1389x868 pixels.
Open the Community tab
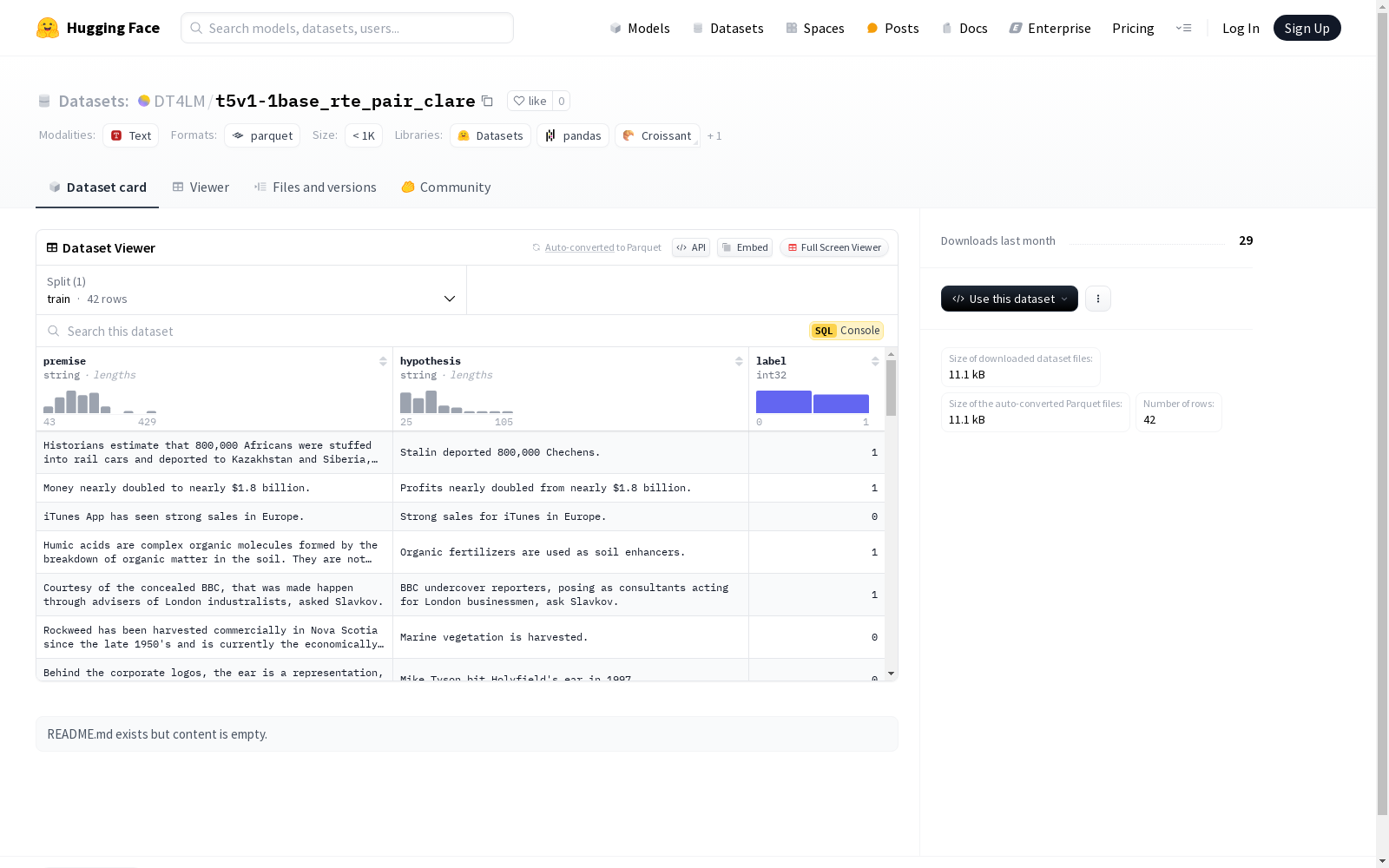tap(446, 187)
